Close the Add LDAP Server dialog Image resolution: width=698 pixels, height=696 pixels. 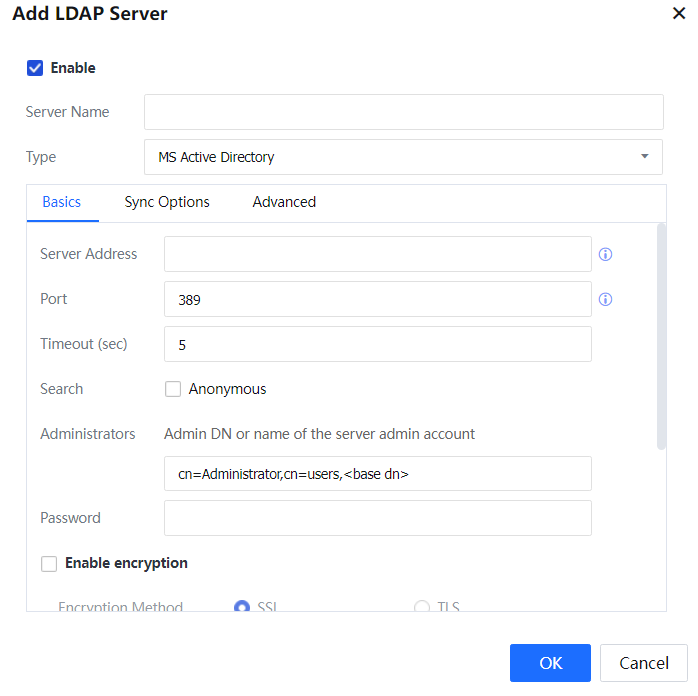[x=679, y=14]
